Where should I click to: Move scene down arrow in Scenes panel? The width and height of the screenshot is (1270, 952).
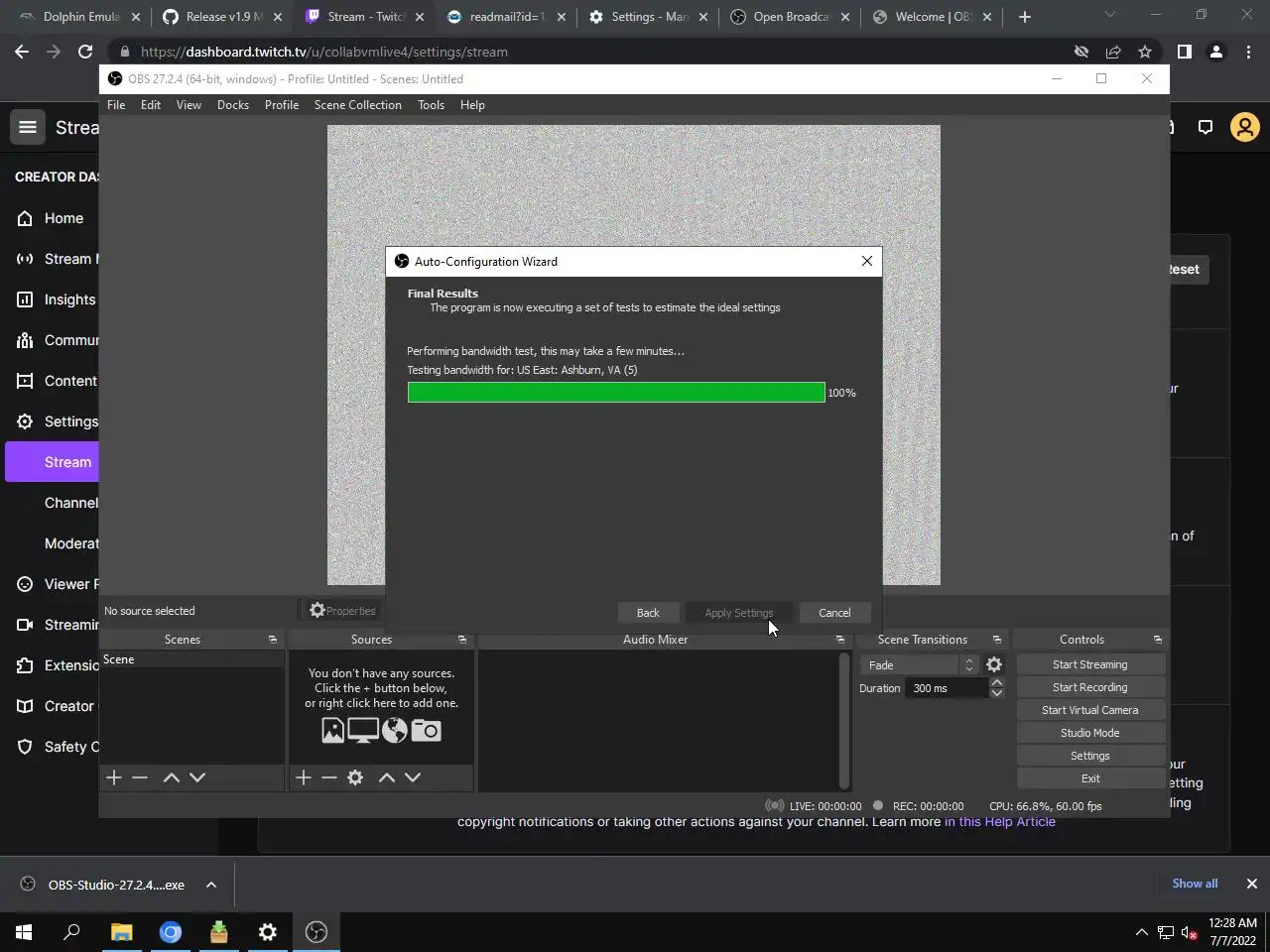coord(197,777)
